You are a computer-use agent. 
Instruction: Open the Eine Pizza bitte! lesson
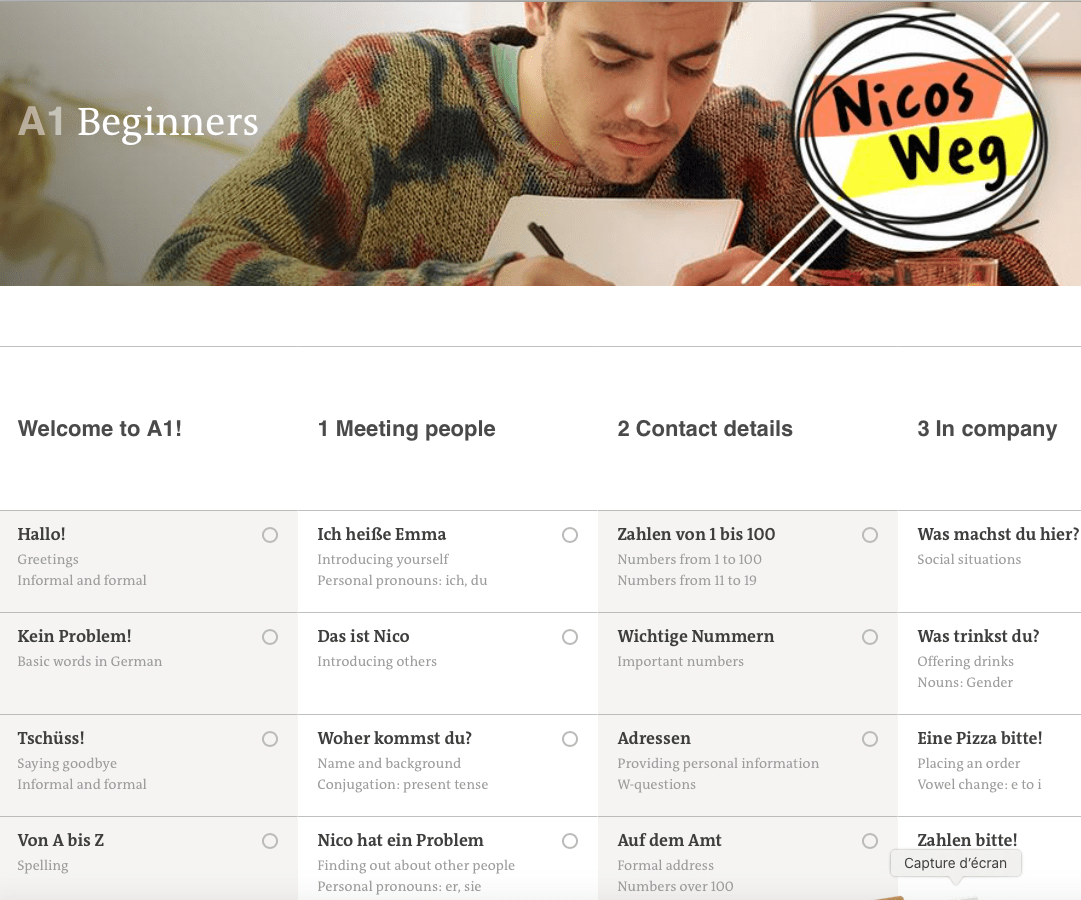989,766
